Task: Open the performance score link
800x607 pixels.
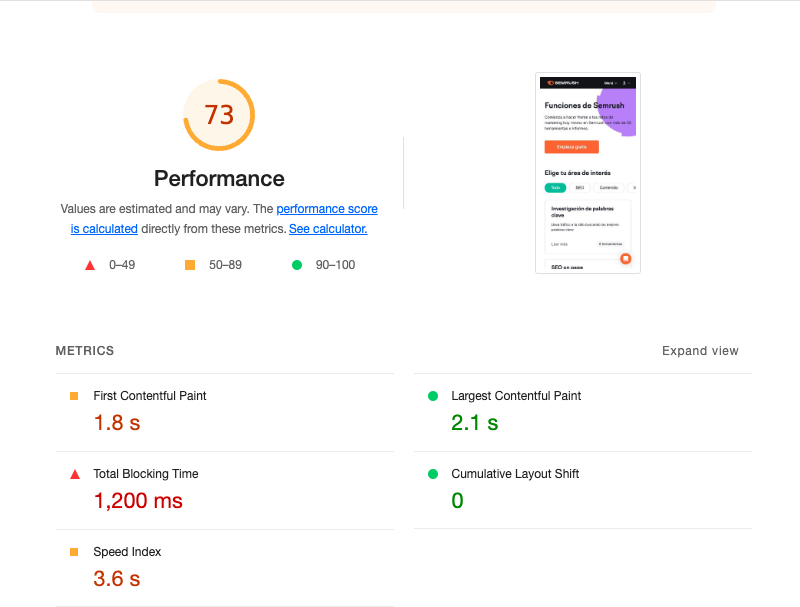Action: click(x=327, y=209)
